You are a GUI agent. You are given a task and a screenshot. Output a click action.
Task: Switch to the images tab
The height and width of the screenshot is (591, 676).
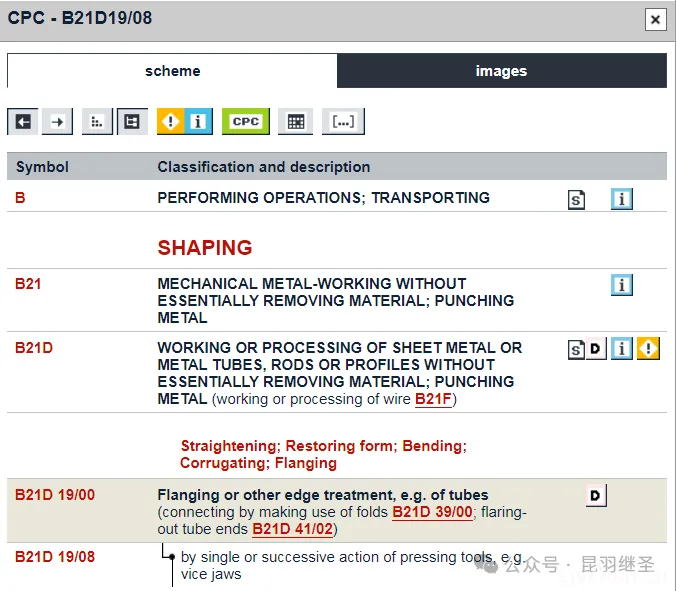point(501,71)
